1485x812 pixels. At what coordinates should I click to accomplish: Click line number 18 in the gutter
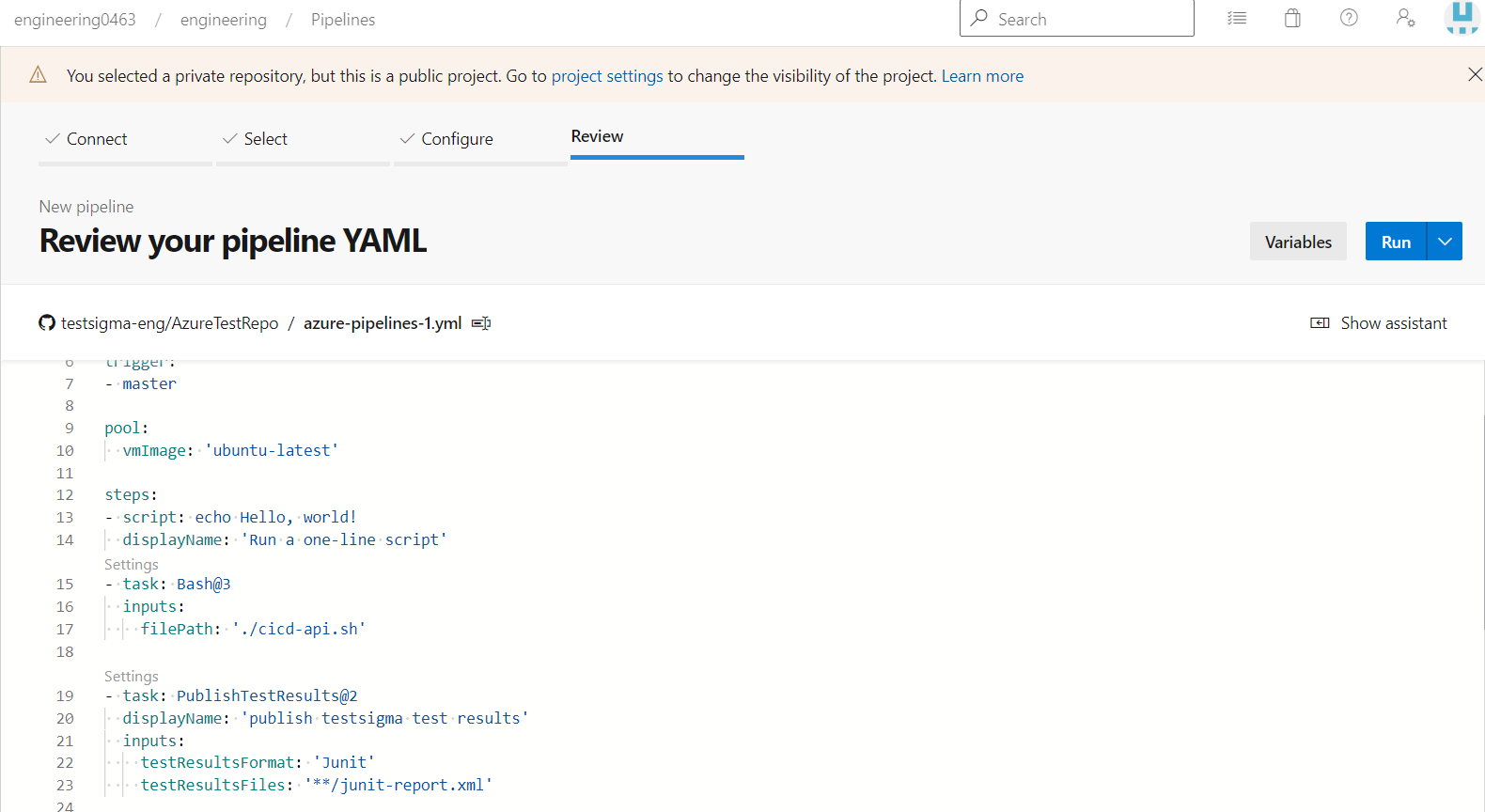64,651
